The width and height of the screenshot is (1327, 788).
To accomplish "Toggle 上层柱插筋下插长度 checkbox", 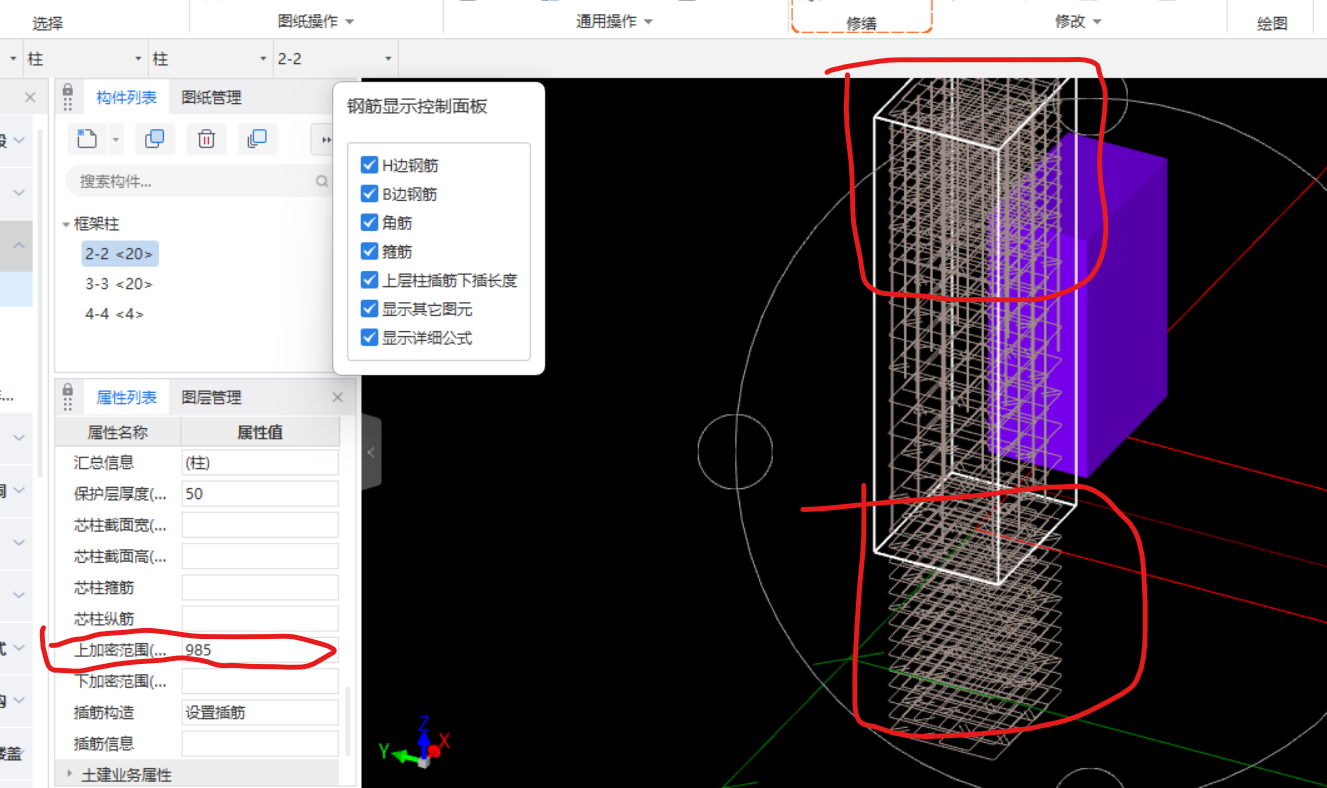I will [369, 281].
